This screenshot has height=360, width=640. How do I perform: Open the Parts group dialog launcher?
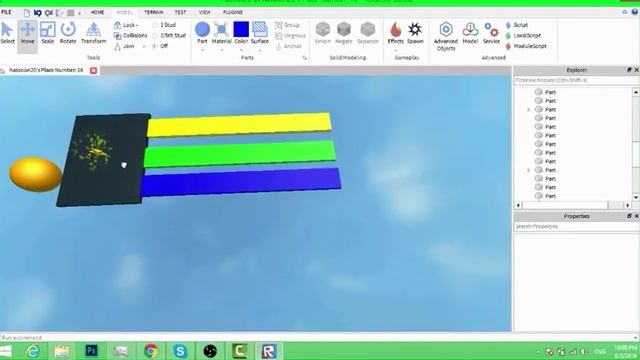pos(304,58)
